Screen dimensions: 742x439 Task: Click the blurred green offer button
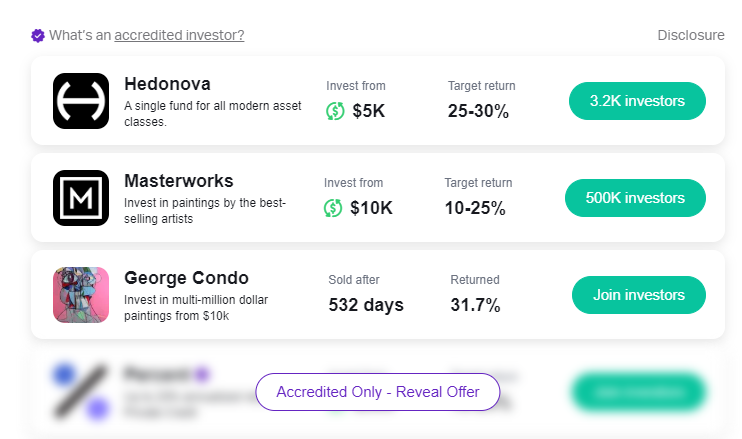(639, 392)
